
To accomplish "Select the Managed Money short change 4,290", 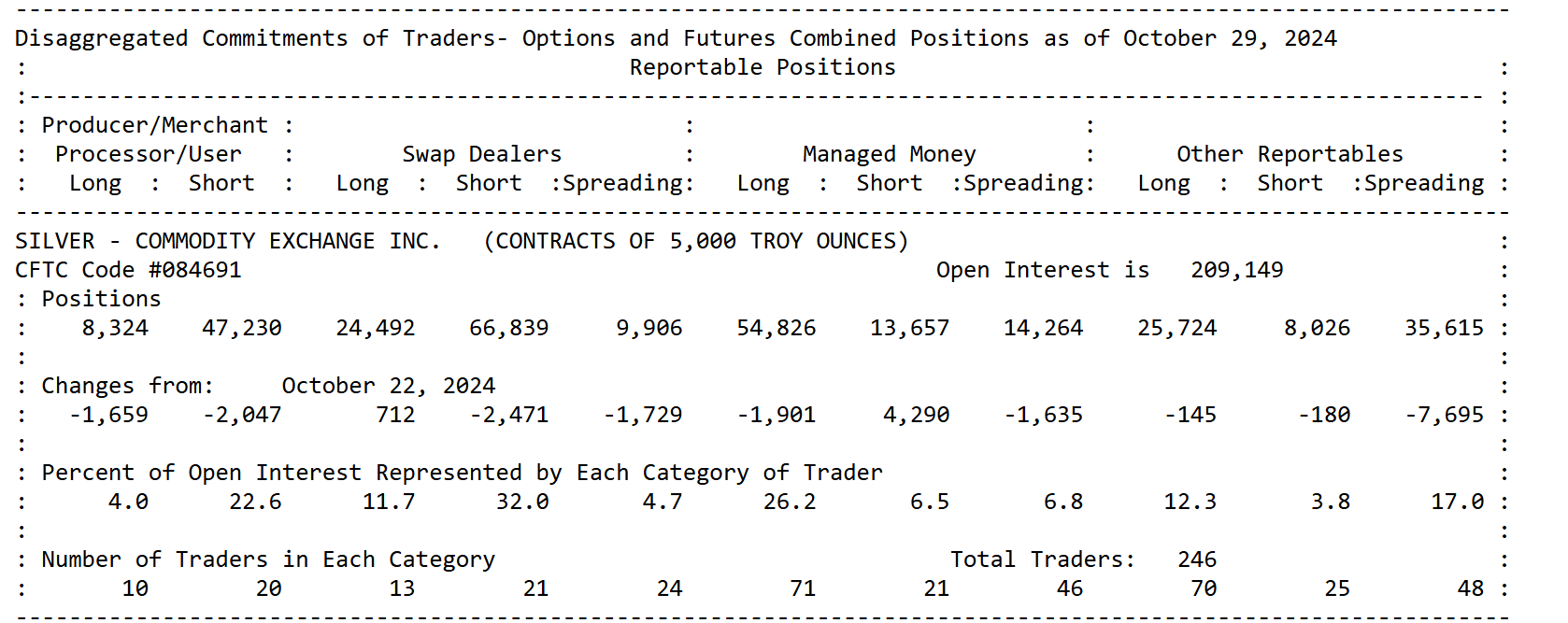I will (x=916, y=415).
